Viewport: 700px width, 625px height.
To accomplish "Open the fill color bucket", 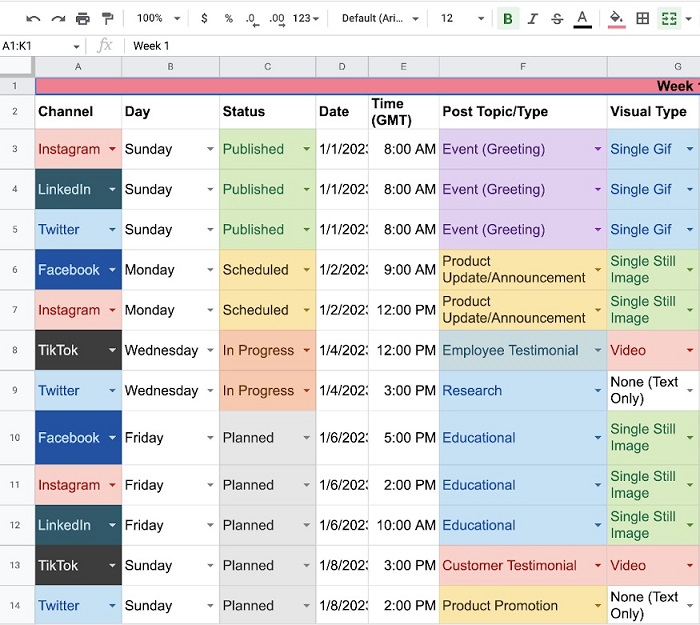I will (x=617, y=19).
